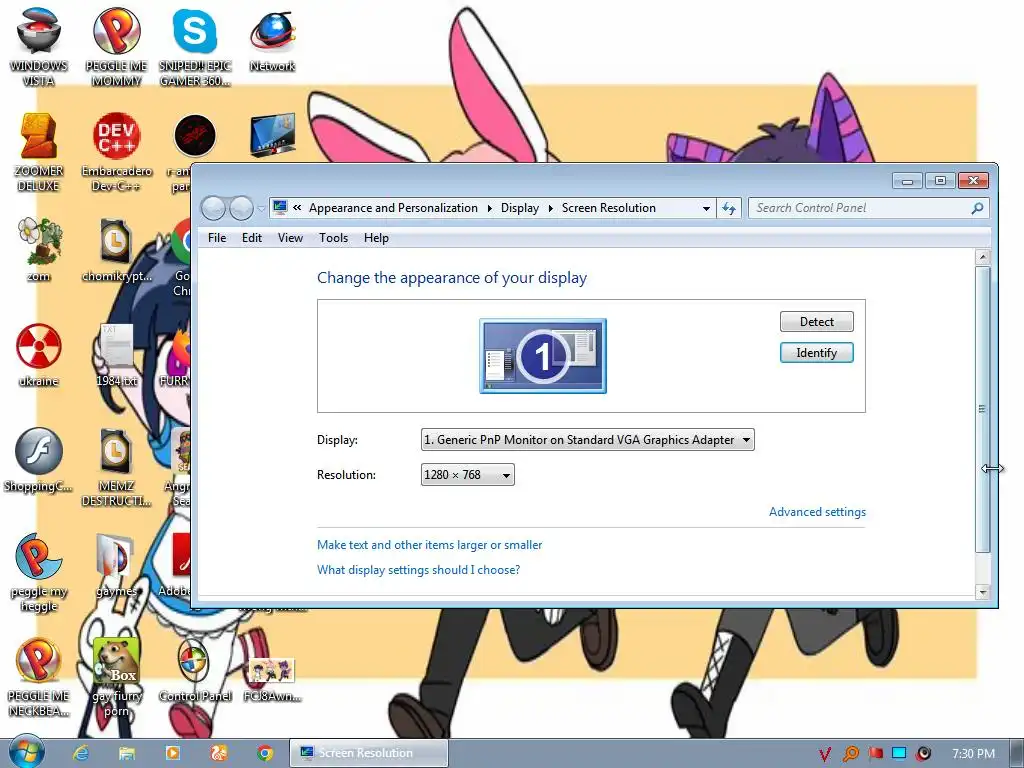Expand the address bar history dropdown
This screenshot has width=1024, height=768.
click(x=706, y=208)
